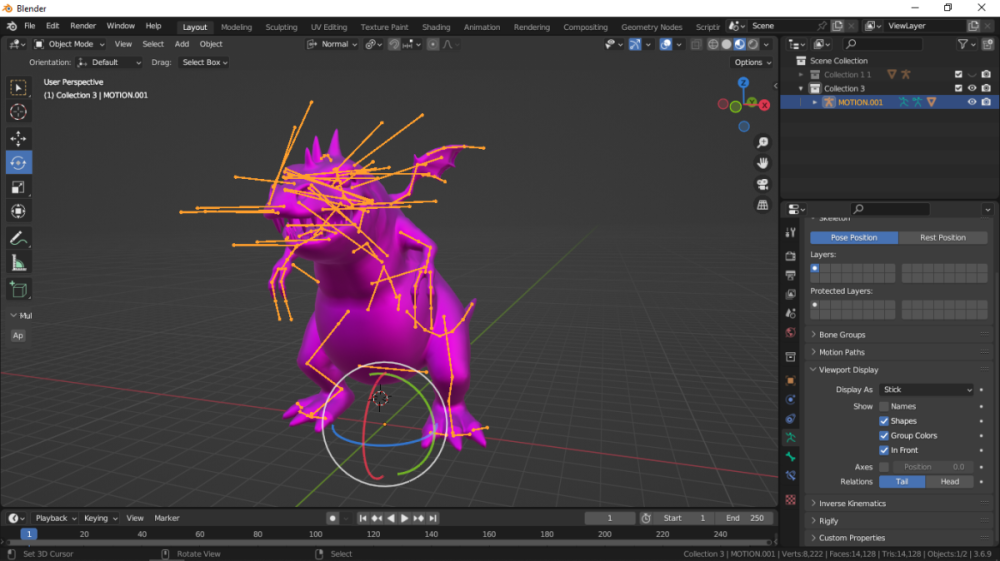Disable the In Front checkbox
Viewport: 1000px width, 561px height.
[884, 450]
